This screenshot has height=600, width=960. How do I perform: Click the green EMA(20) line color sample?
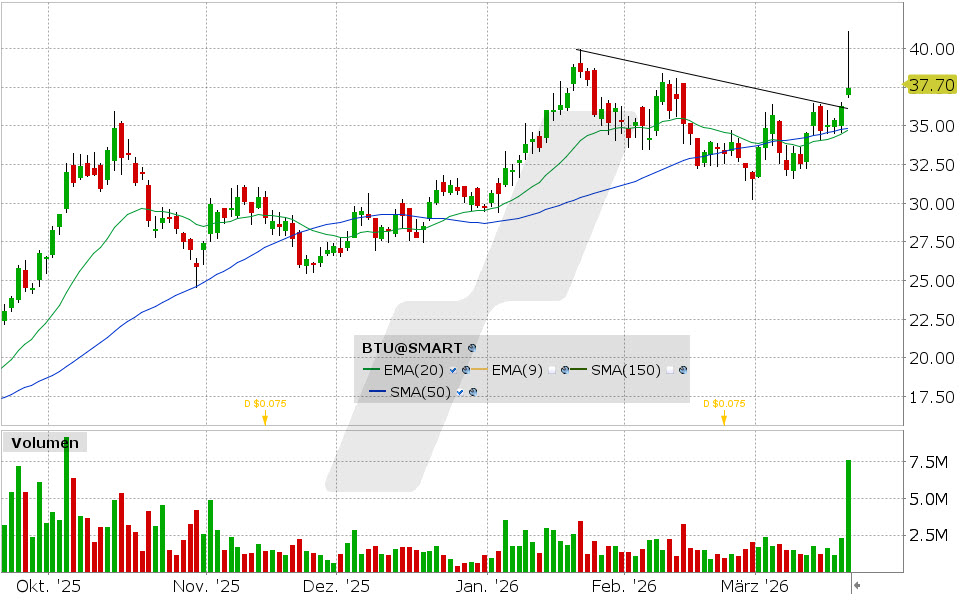[372, 370]
